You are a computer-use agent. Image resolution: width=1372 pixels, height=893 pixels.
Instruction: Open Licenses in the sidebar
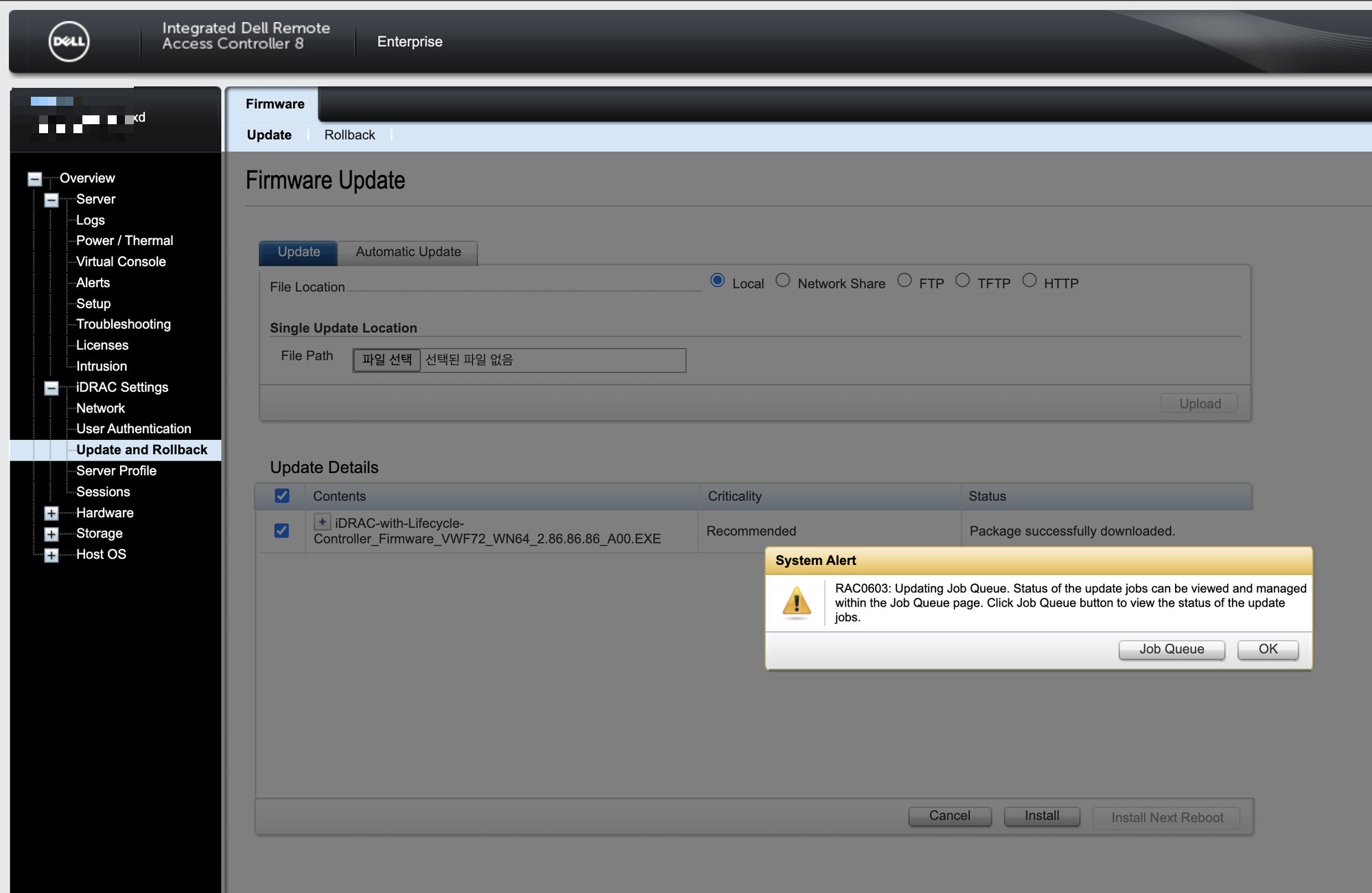pos(102,345)
